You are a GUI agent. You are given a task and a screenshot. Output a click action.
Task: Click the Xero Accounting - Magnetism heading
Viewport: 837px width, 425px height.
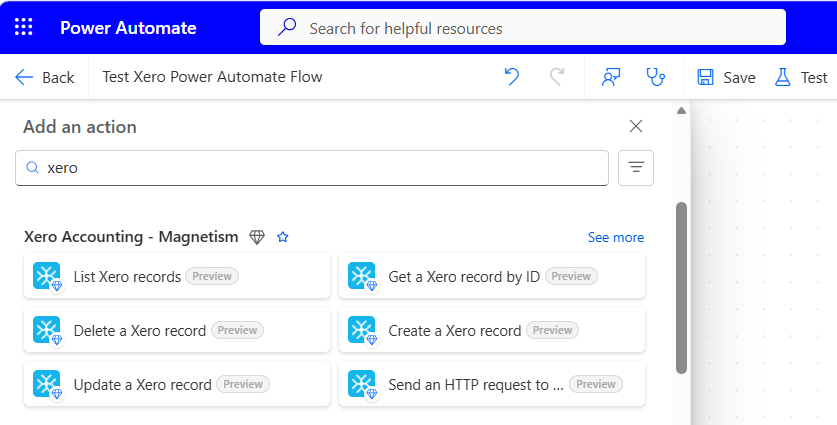tap(131, 237)
